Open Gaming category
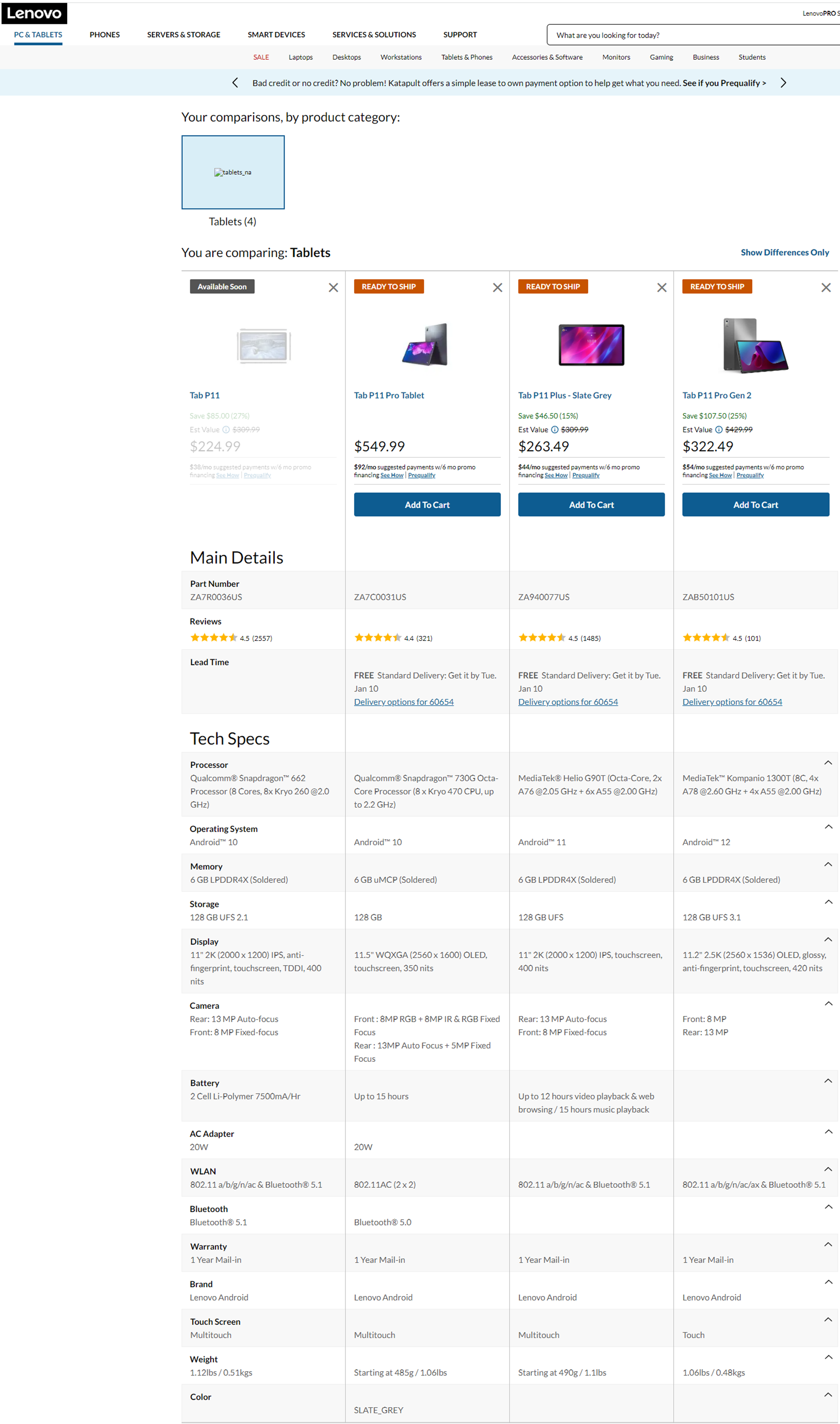 (661, 57)
